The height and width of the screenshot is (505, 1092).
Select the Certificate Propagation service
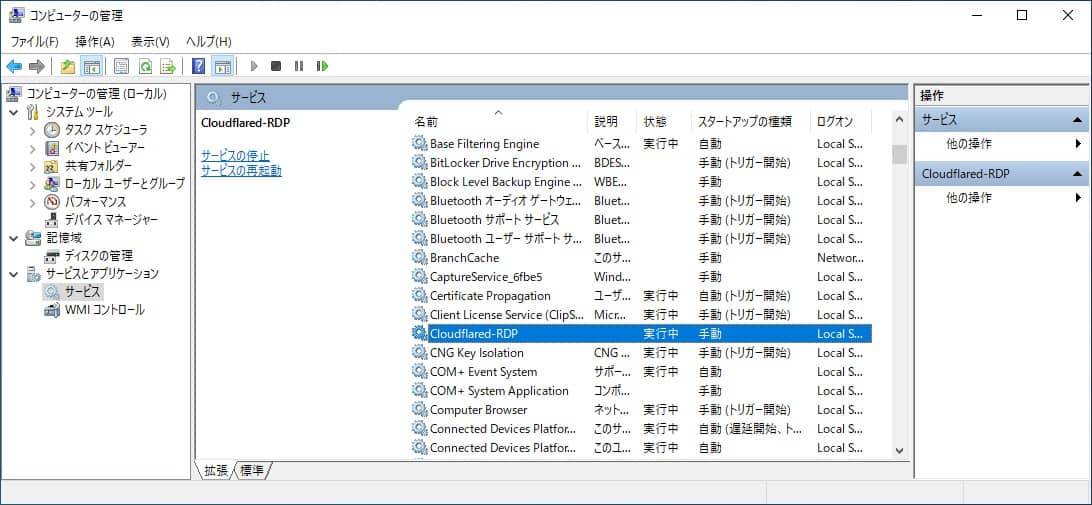(x=641, y=296)
